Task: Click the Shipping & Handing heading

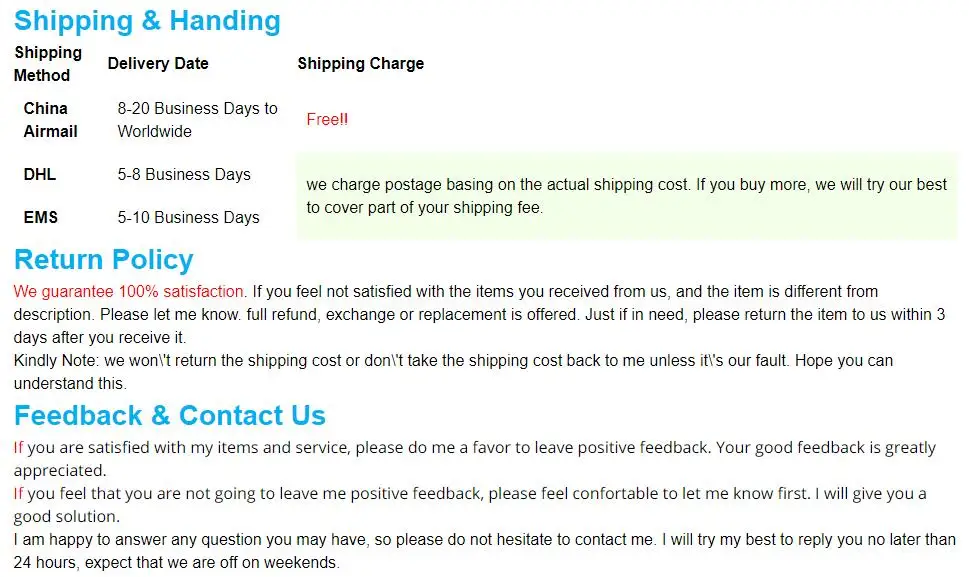Action: tap(147, 20)
